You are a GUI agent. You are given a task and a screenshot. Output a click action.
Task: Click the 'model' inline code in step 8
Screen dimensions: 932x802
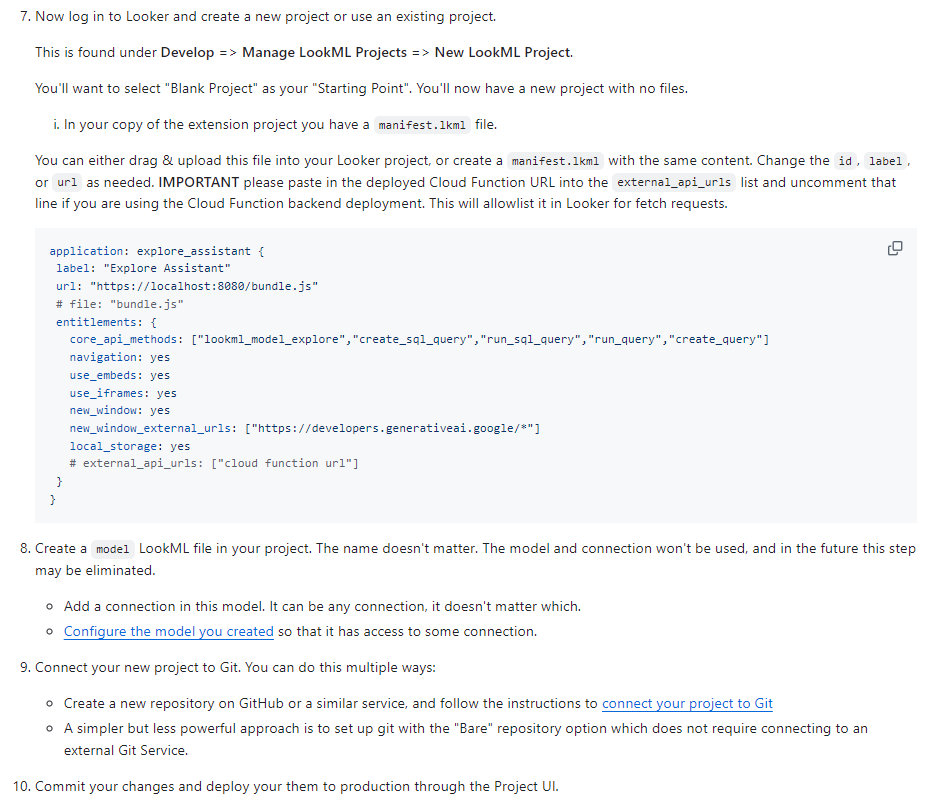pyautogui.click(x=112, y=549)
